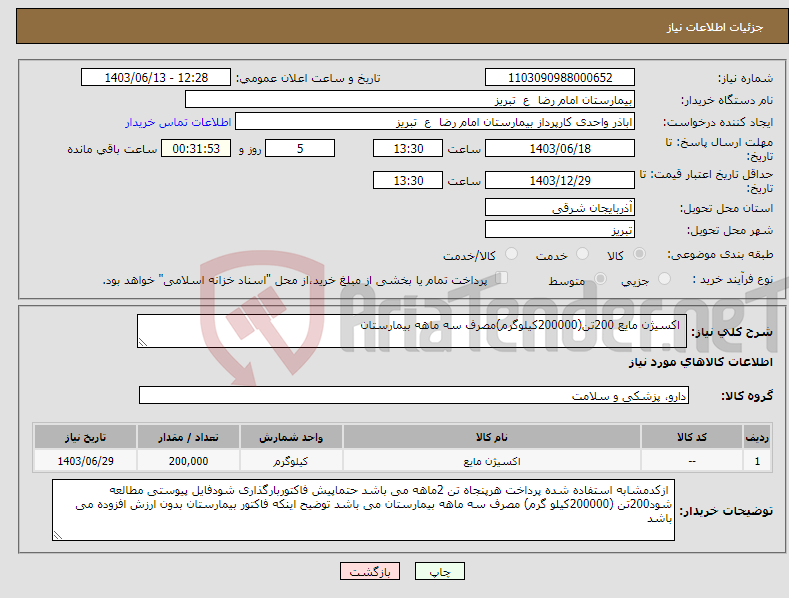
Task: Click the buyer organization name field
Action: click(410, 100)
